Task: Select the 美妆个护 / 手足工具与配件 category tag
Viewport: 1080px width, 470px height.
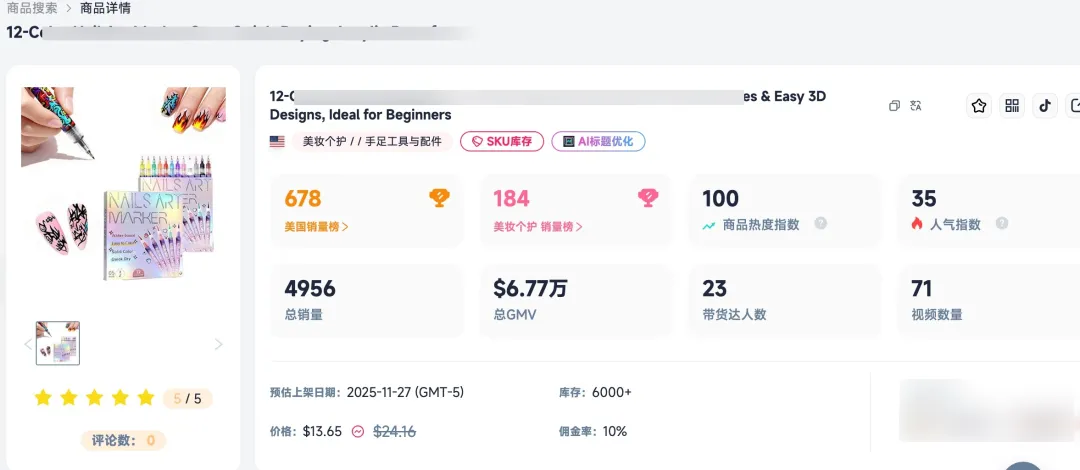Action: tap(372, 142)
